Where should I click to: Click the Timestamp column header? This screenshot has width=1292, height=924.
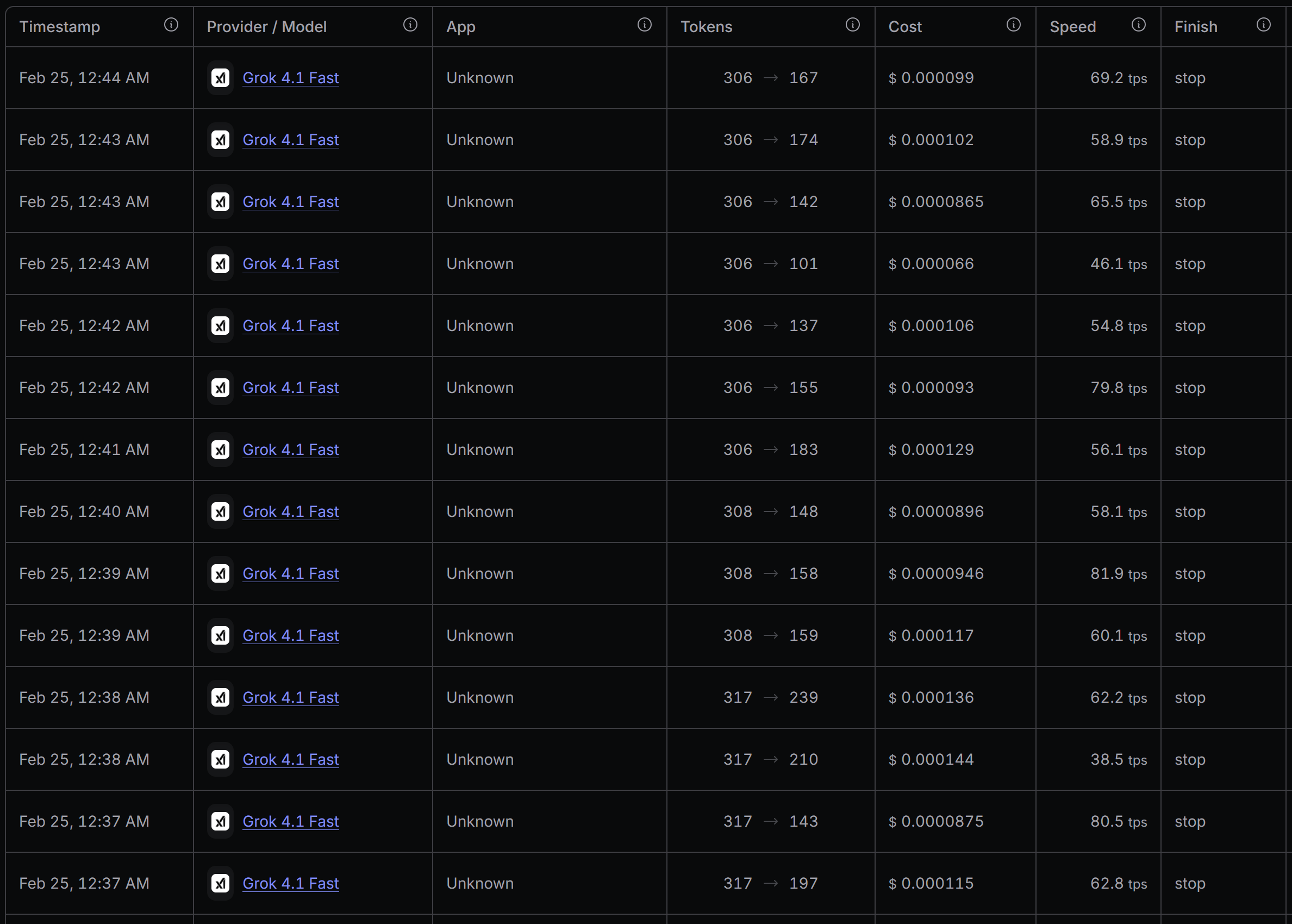click(x=60, y=27)
